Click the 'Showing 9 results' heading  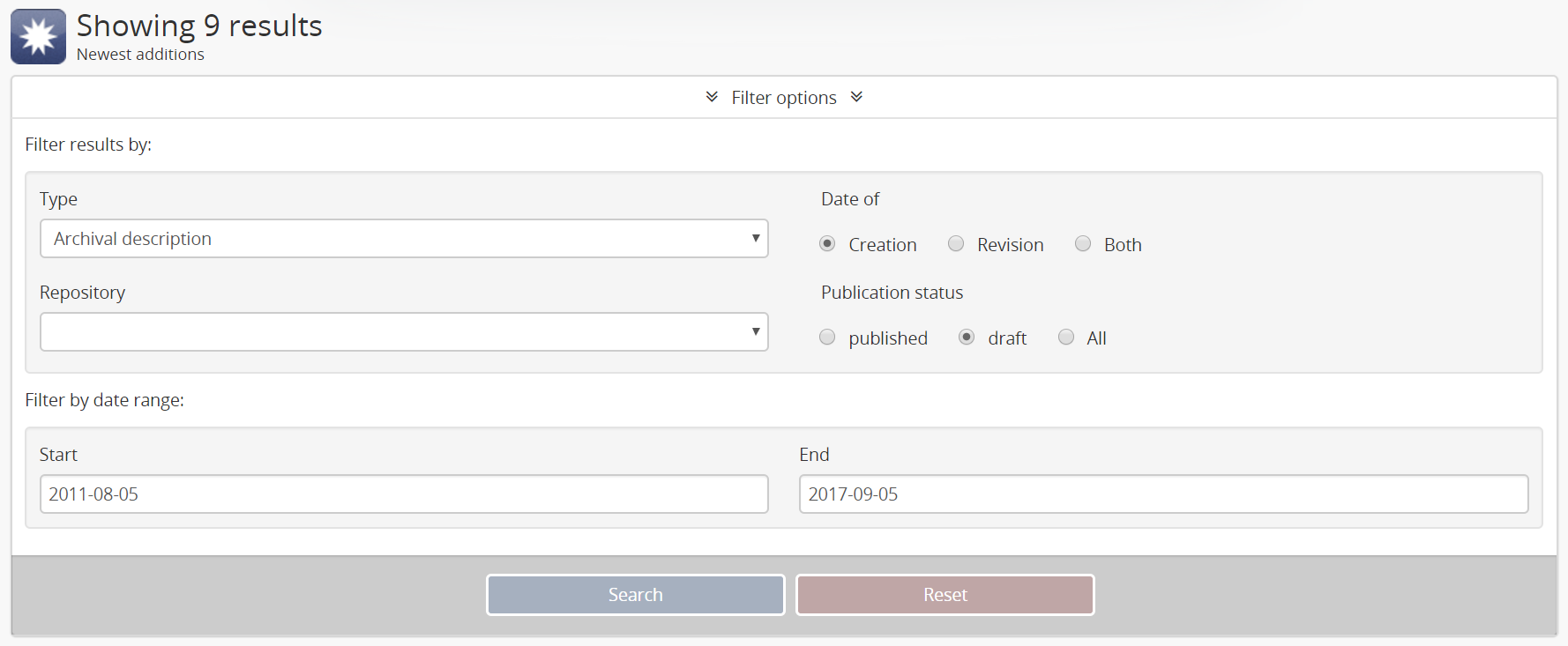click(199, 26)
